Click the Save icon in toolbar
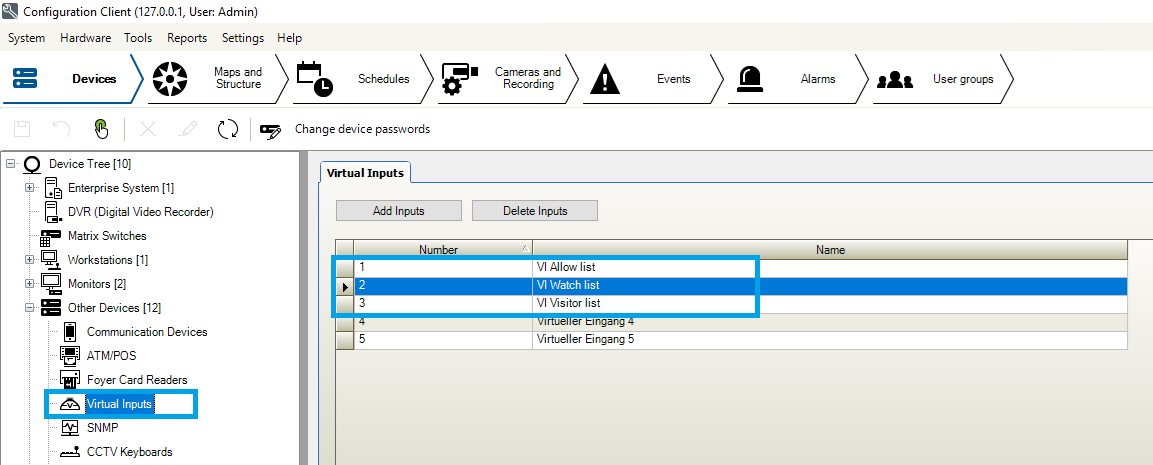This screenshot has width=1153, height=465. pyautogui.click(x=22, y=129)
